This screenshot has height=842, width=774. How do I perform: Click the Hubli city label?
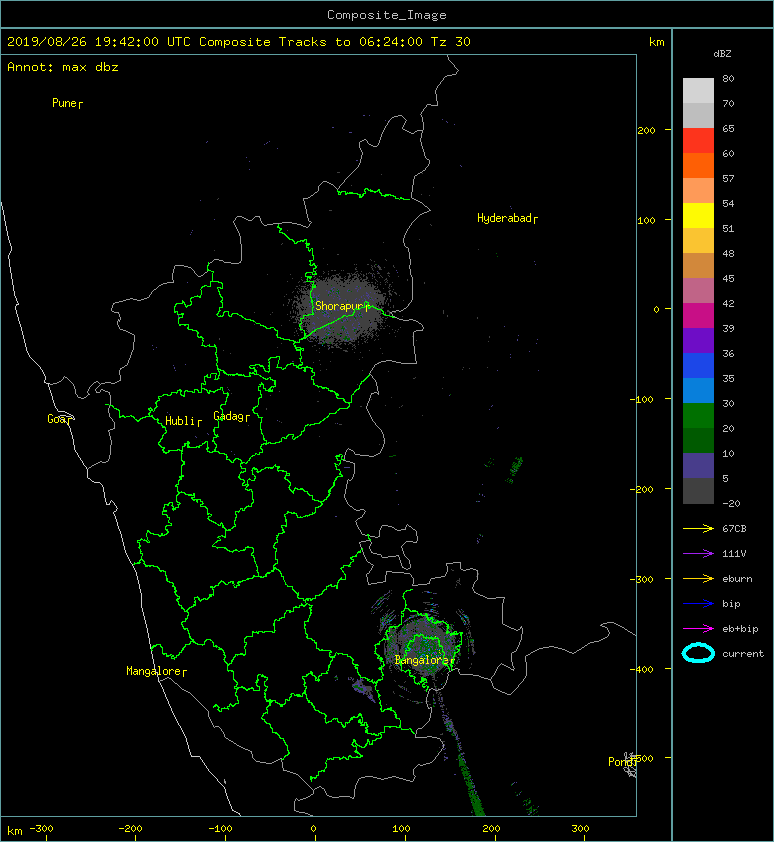coord(183,421)
